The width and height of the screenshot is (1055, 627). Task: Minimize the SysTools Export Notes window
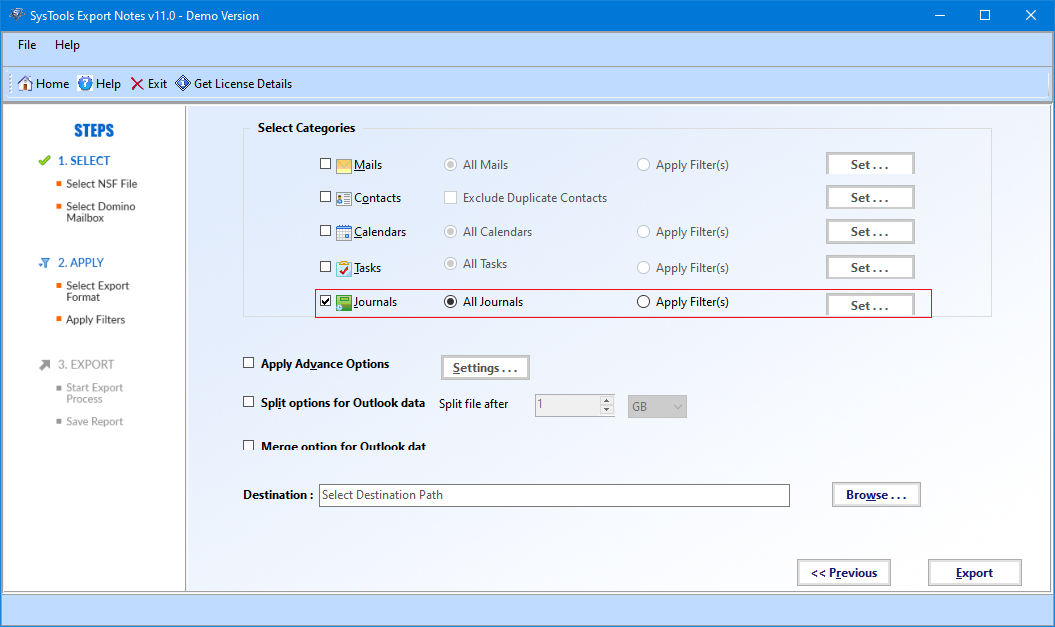(939, 15)
